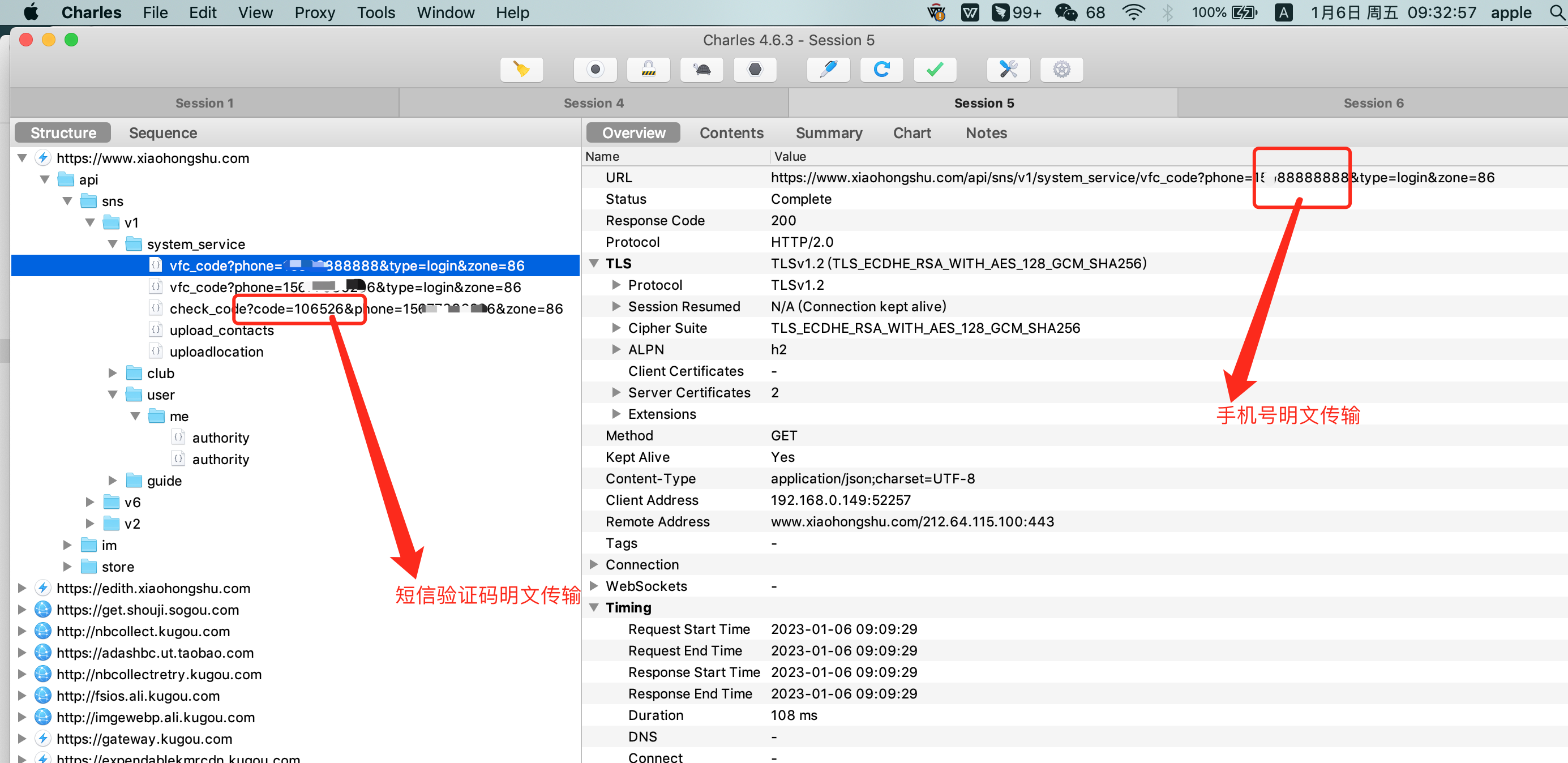This screenshot has height=763, width=1568.
Task: Select the check_code request entry
Action: click(x=366, y=308)
